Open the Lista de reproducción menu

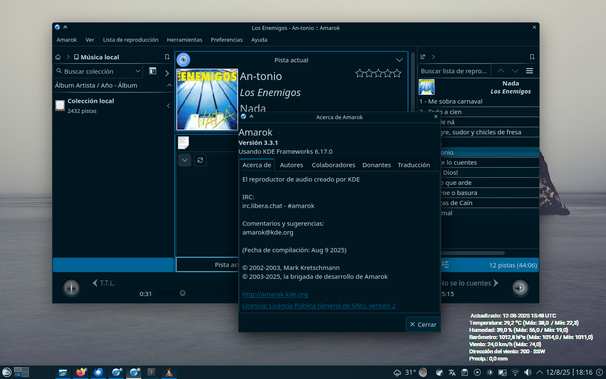(130, 40)
